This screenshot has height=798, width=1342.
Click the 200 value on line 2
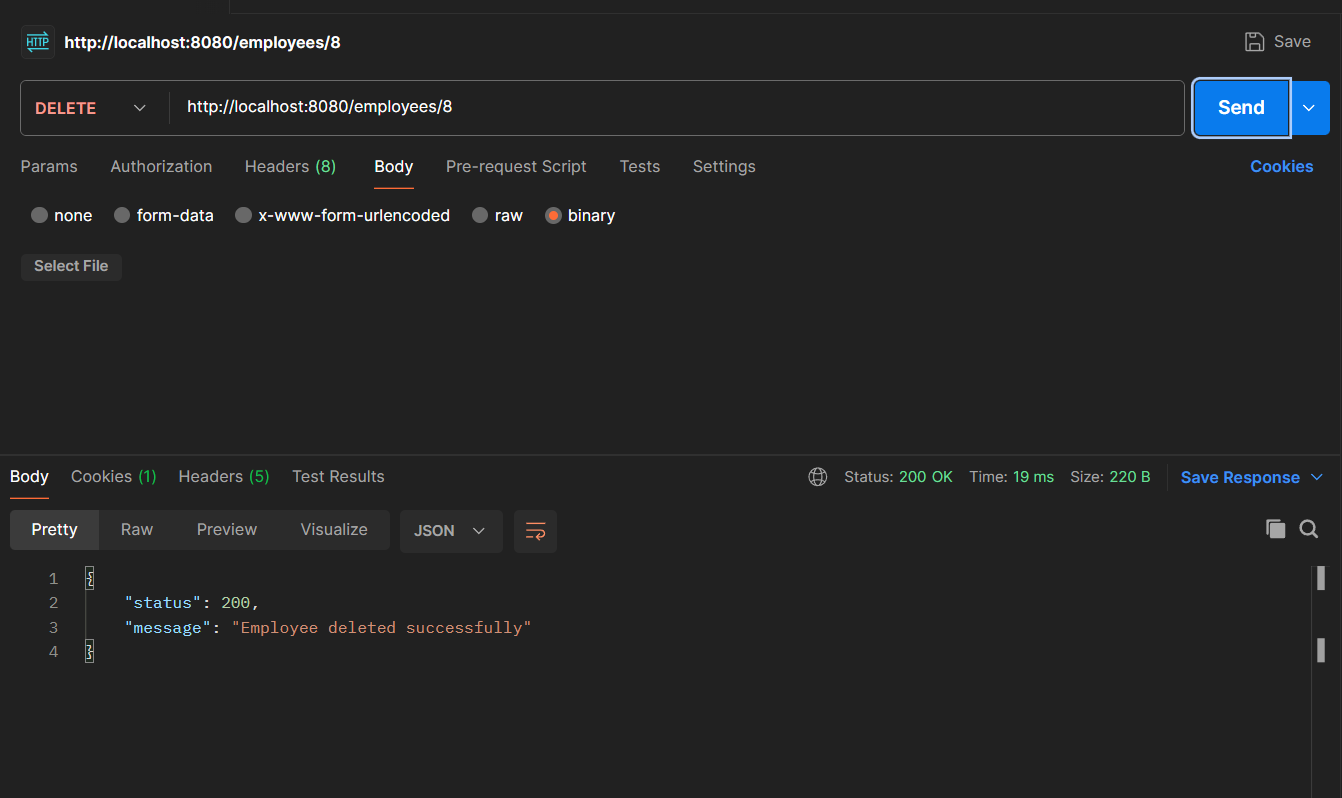click(x=236, y=603)
